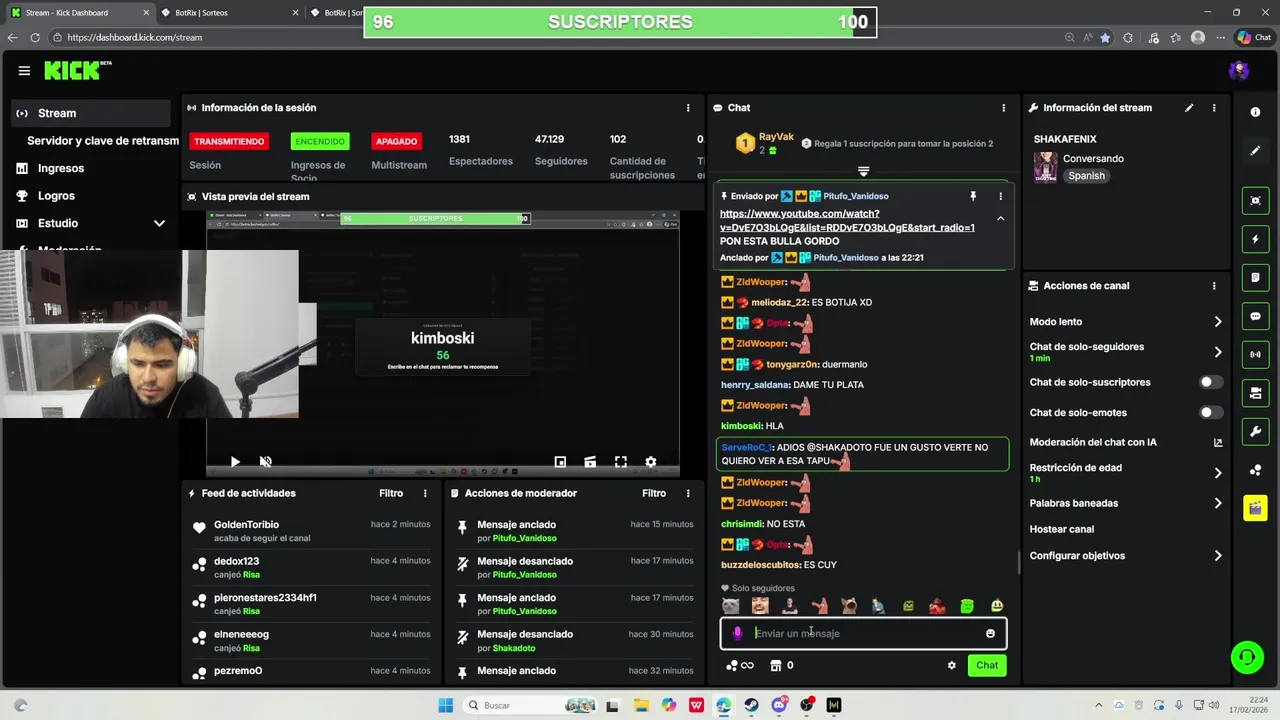Expand Restricción de edad settings
This screenshot has width=1280, height=720.
pos(1218,473)
